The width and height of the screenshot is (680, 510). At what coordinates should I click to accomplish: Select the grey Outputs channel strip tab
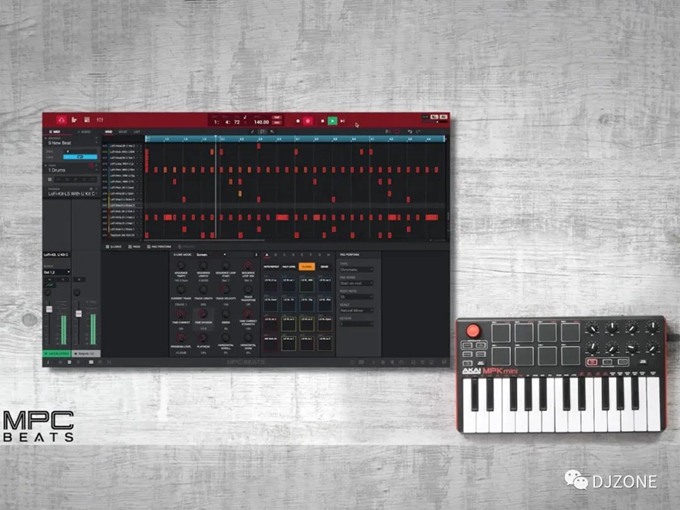click(x=86, y=354)
